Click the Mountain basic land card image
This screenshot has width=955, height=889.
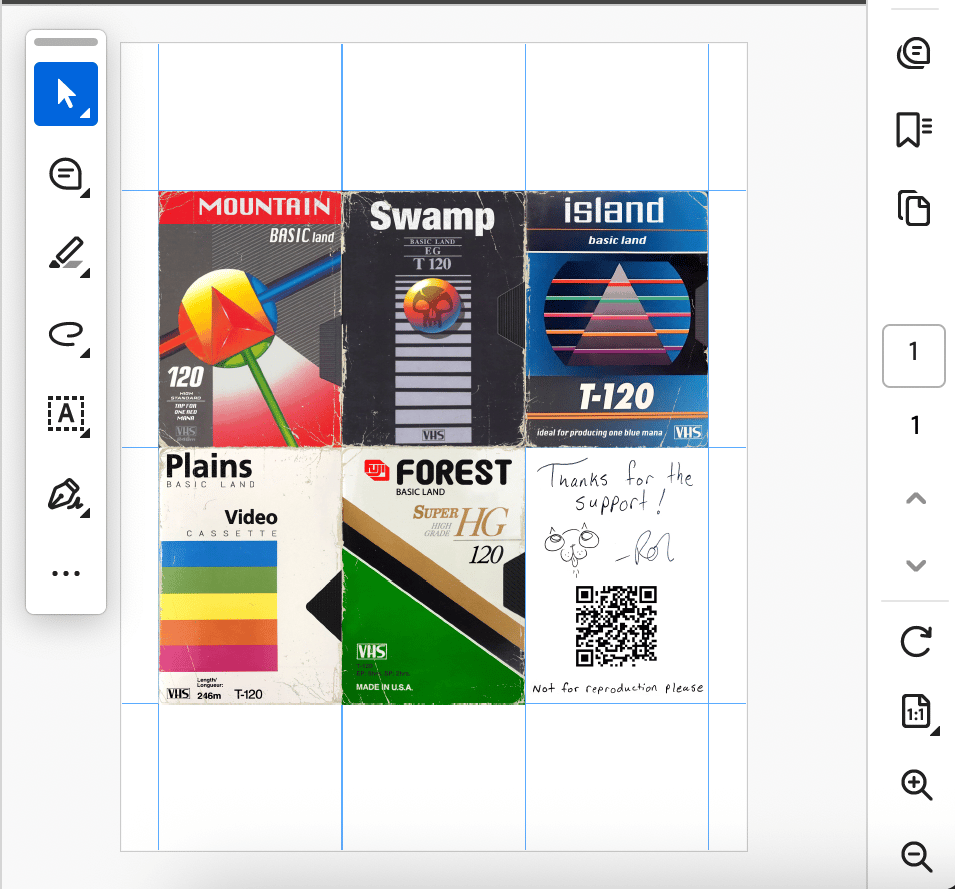[250, 318]
